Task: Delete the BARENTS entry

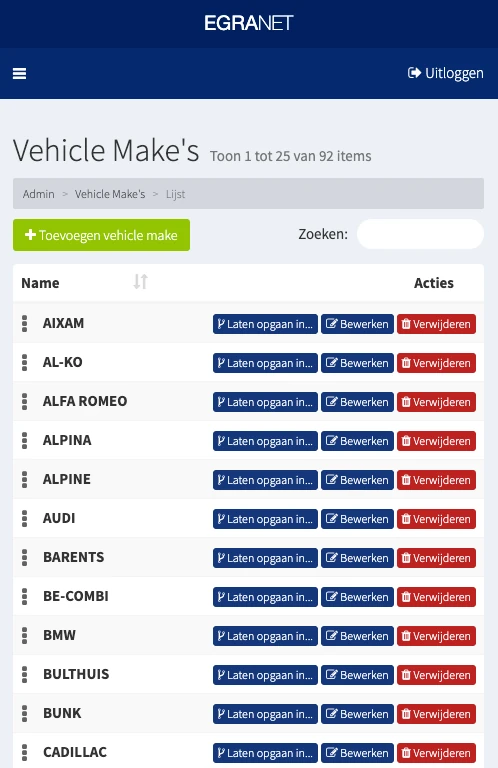Action: (436, 558)
